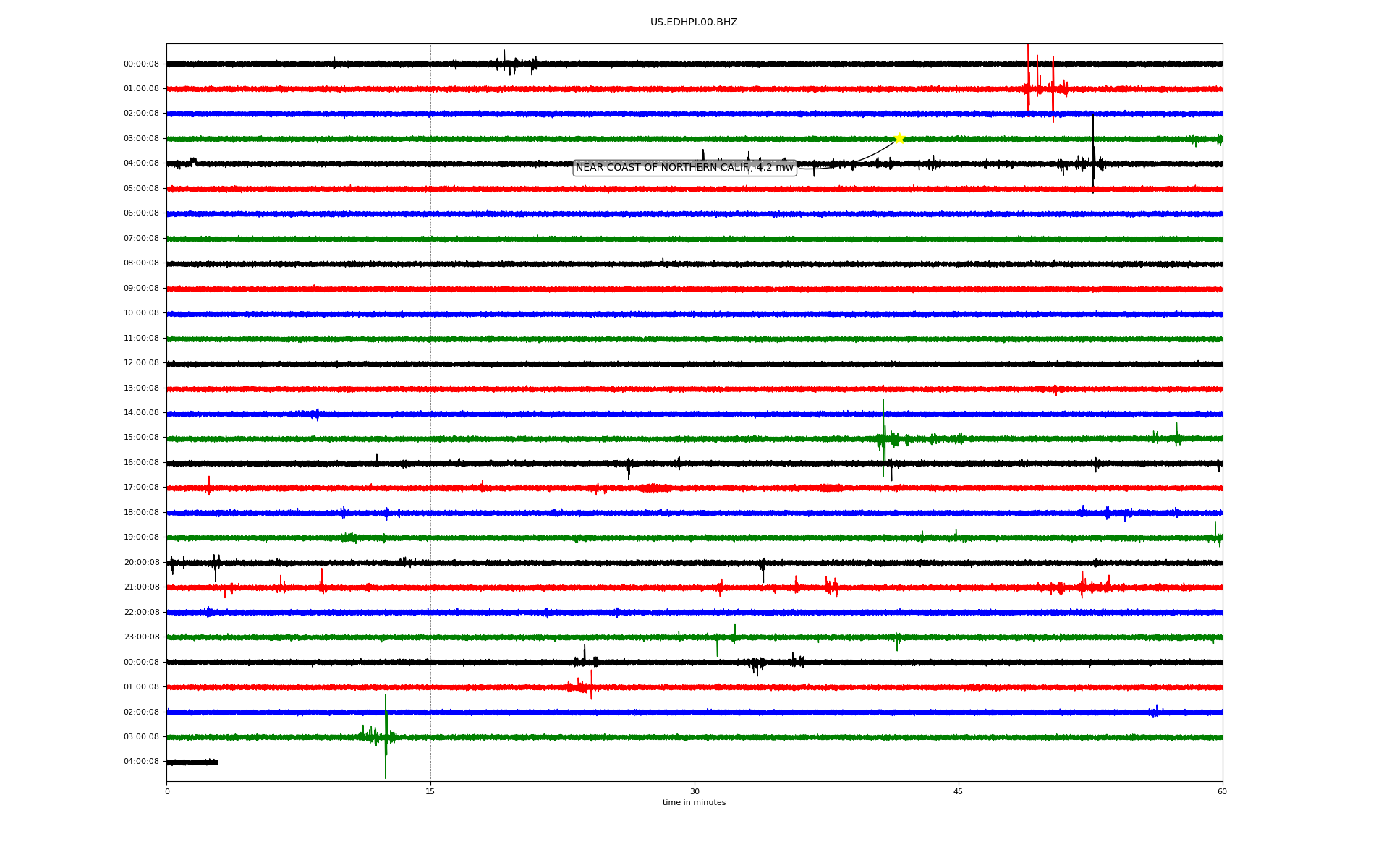Click the 09:00:08 trace label
Viewport: 1389px width, 868px height.
(x=141, y=288)
